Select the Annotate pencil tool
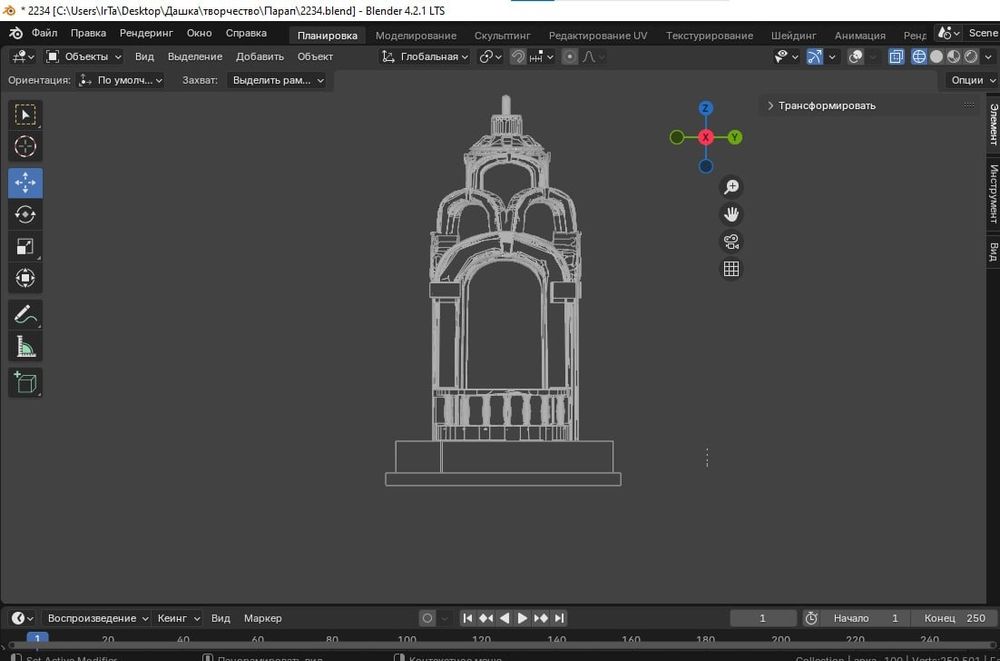1000x661 pixels. point(26,315)
